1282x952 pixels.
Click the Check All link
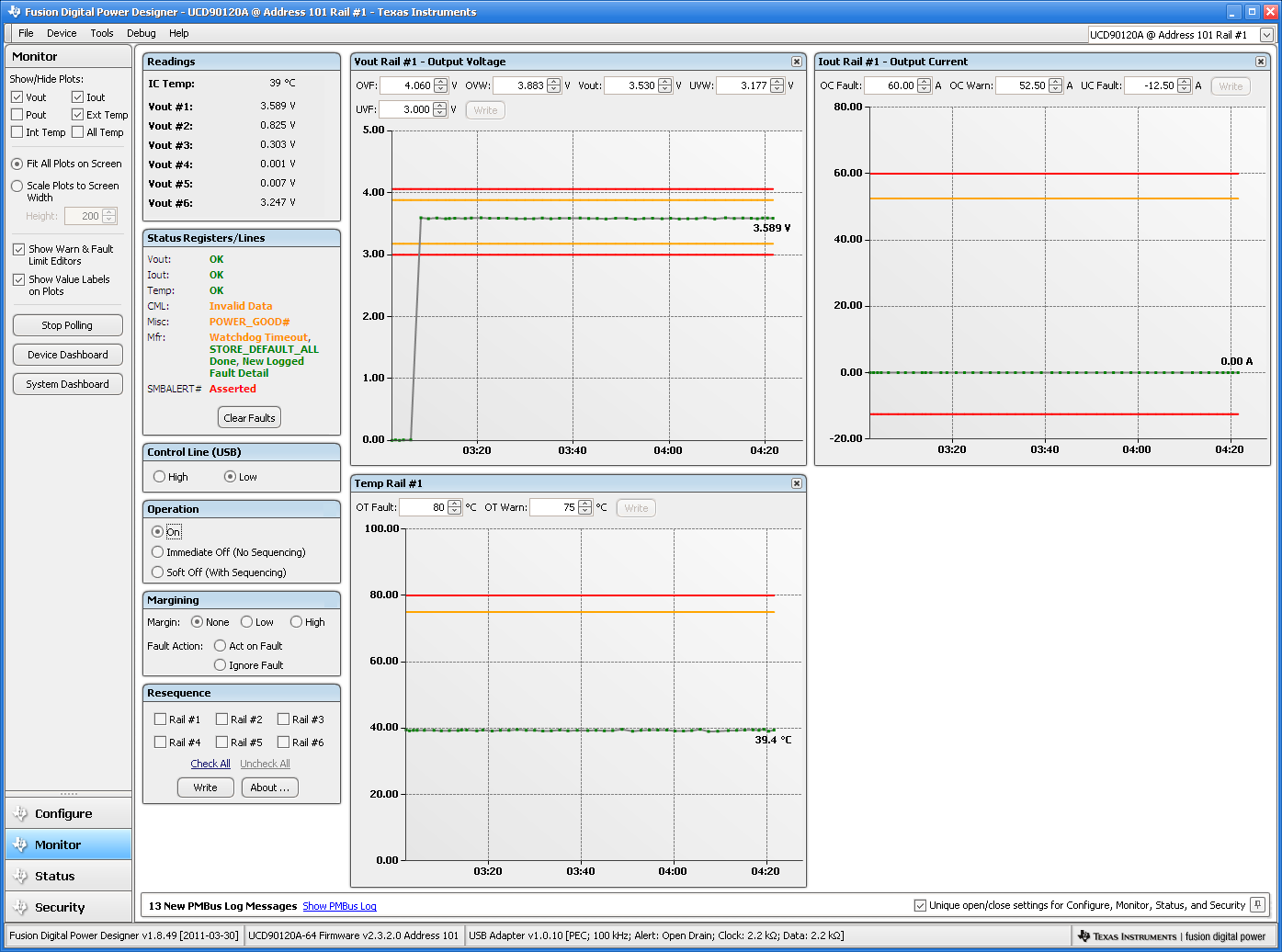210,764
